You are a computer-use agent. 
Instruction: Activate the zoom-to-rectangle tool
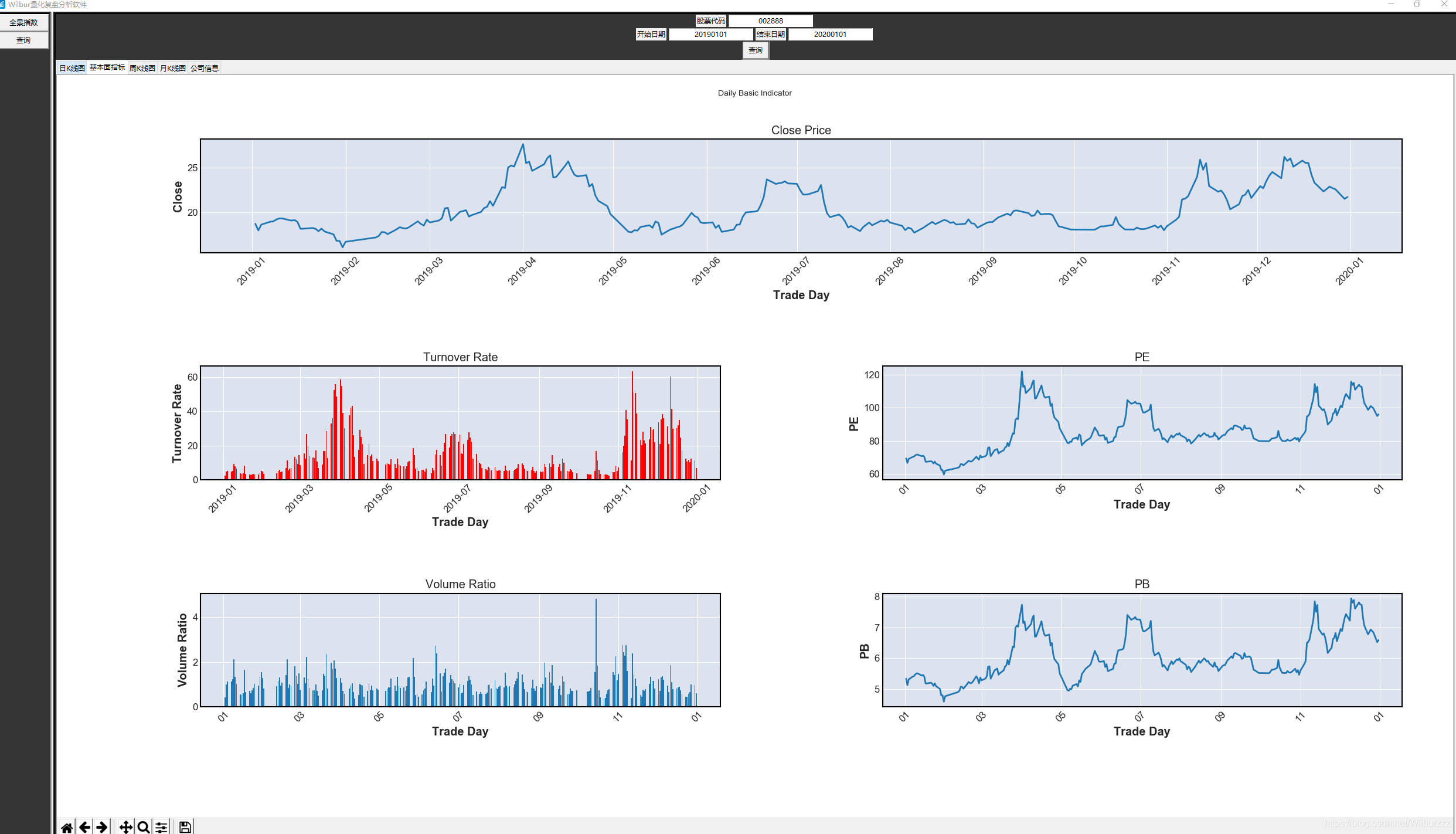(144, 827)
